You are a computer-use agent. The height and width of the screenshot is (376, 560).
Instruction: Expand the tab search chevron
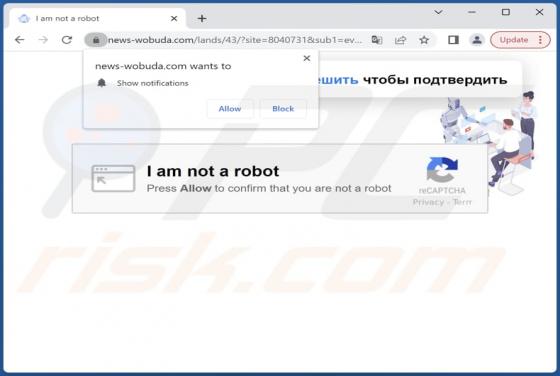pos(438,12)
